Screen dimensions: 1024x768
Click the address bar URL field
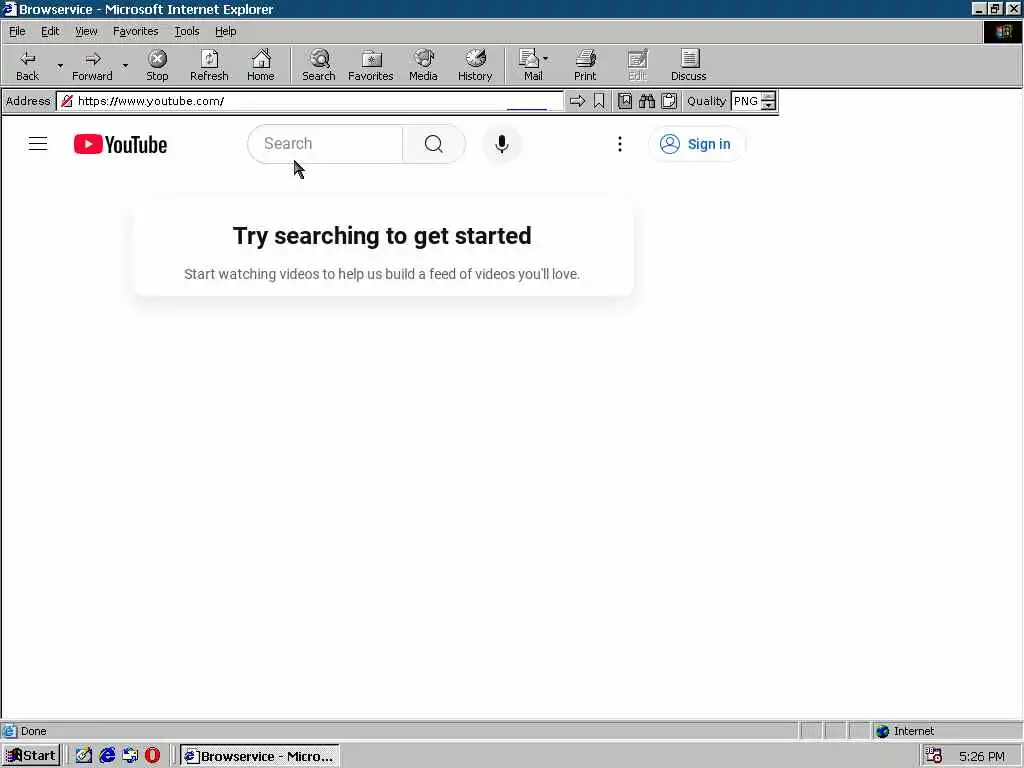click(x=310, y=101)
